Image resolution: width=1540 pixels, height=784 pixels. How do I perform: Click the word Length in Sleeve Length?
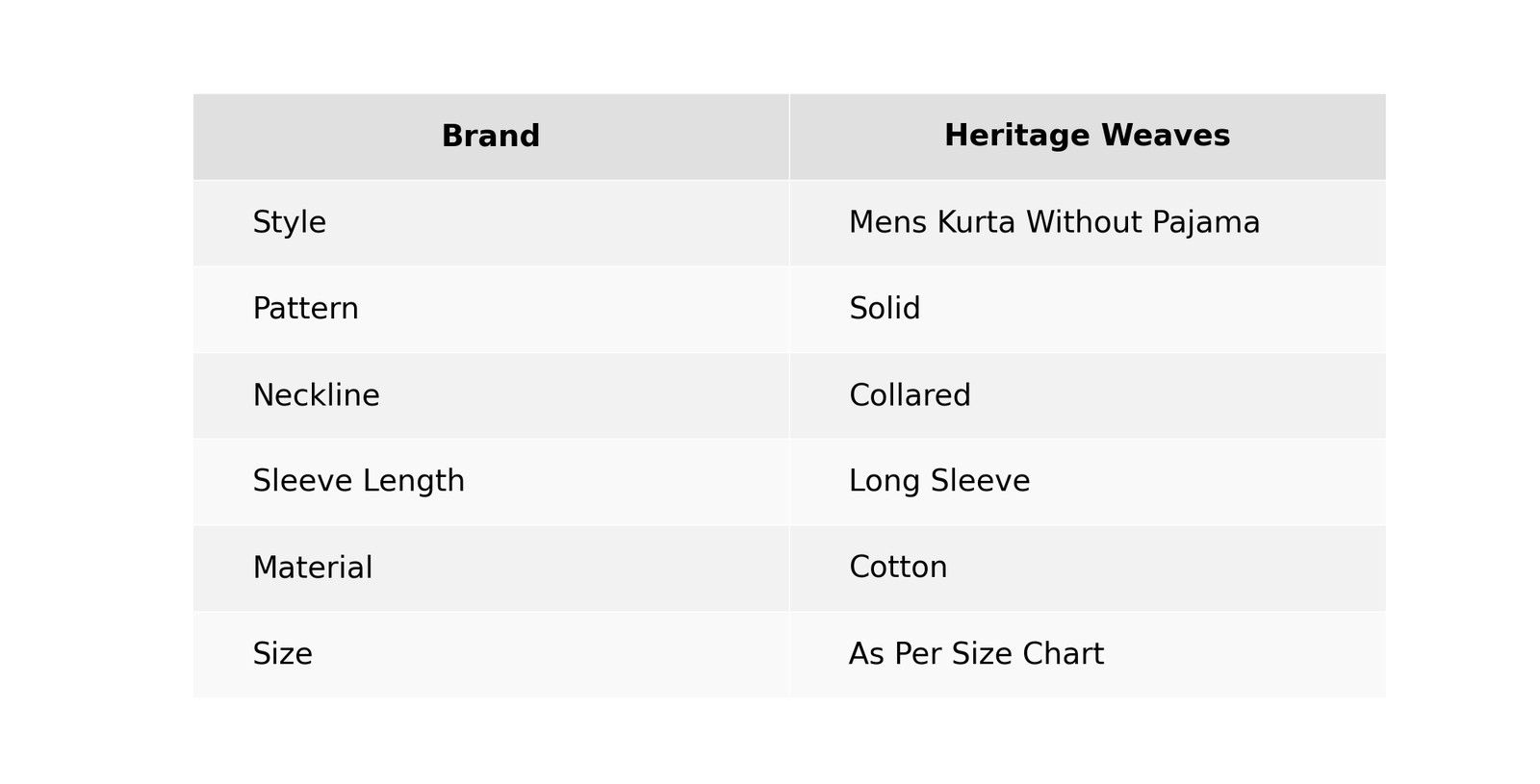coord(422,481)
